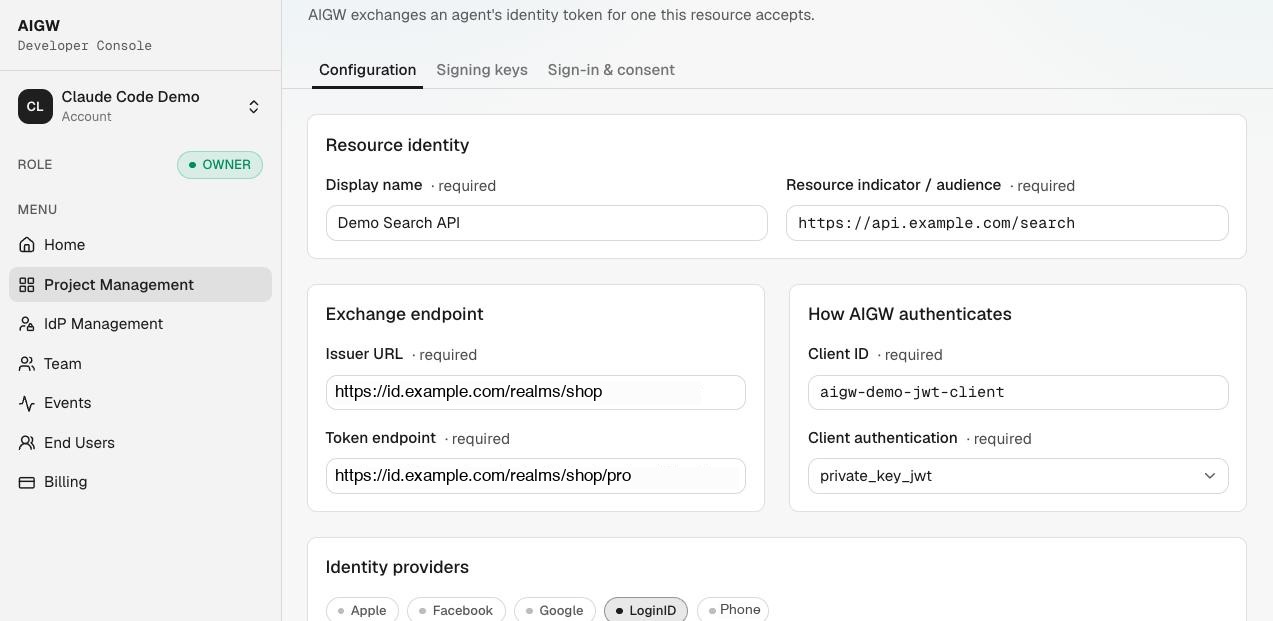Image resolution: width=1273 pixels, height=621 pixels.
Task: Click the Home house icon in the sidebar
Action: tap(27, 245)
